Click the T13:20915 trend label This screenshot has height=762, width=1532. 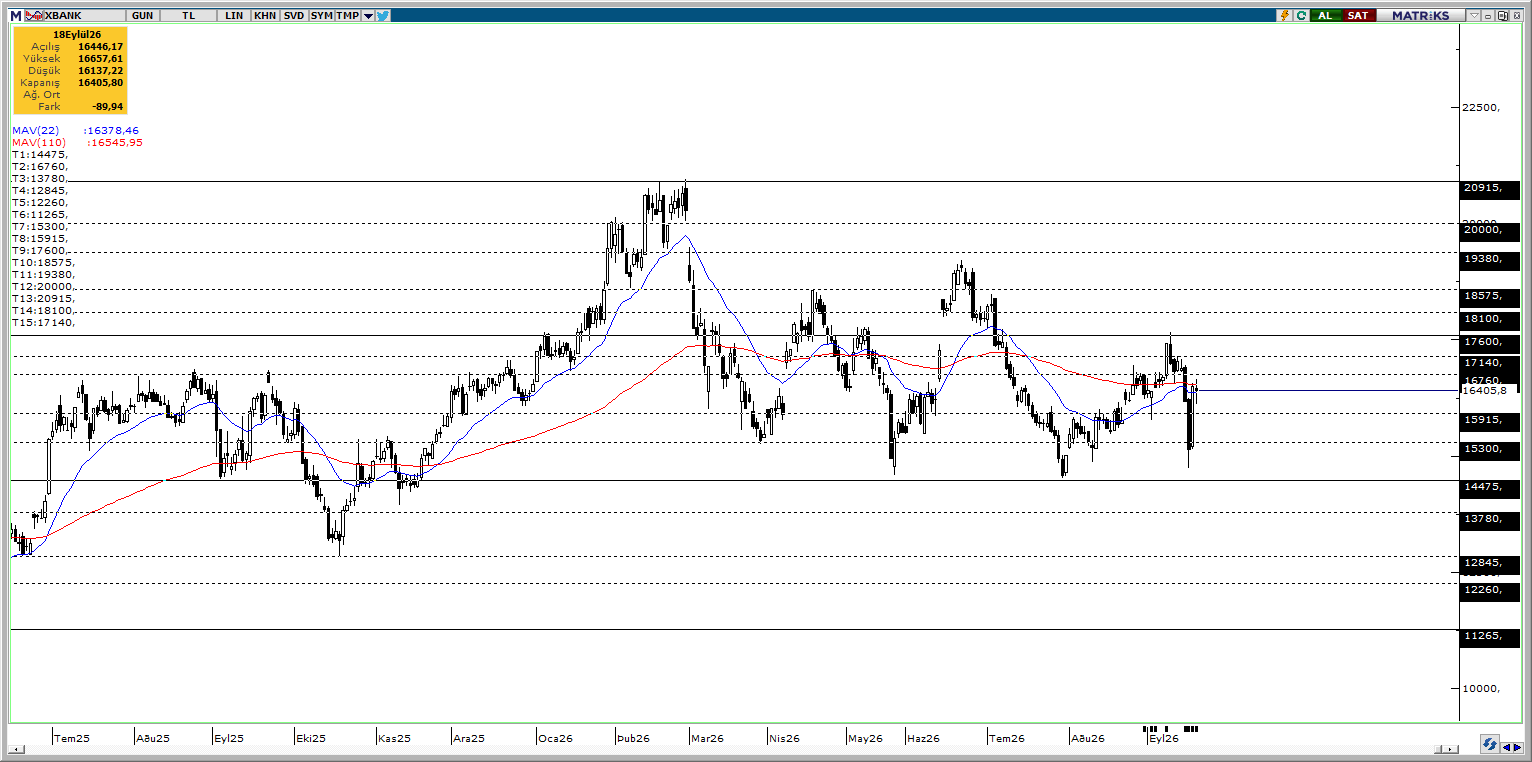click(42, 299)
